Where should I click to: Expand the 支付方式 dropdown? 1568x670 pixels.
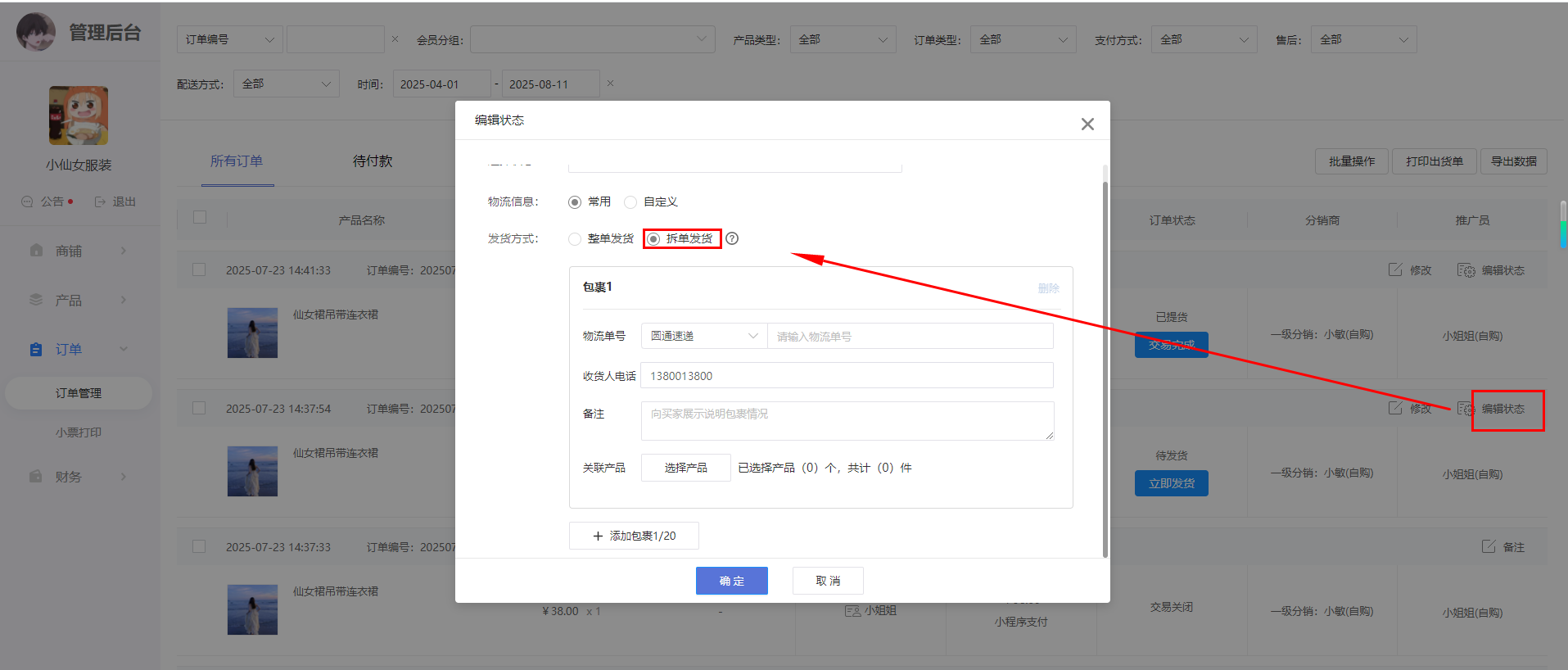1204,39
